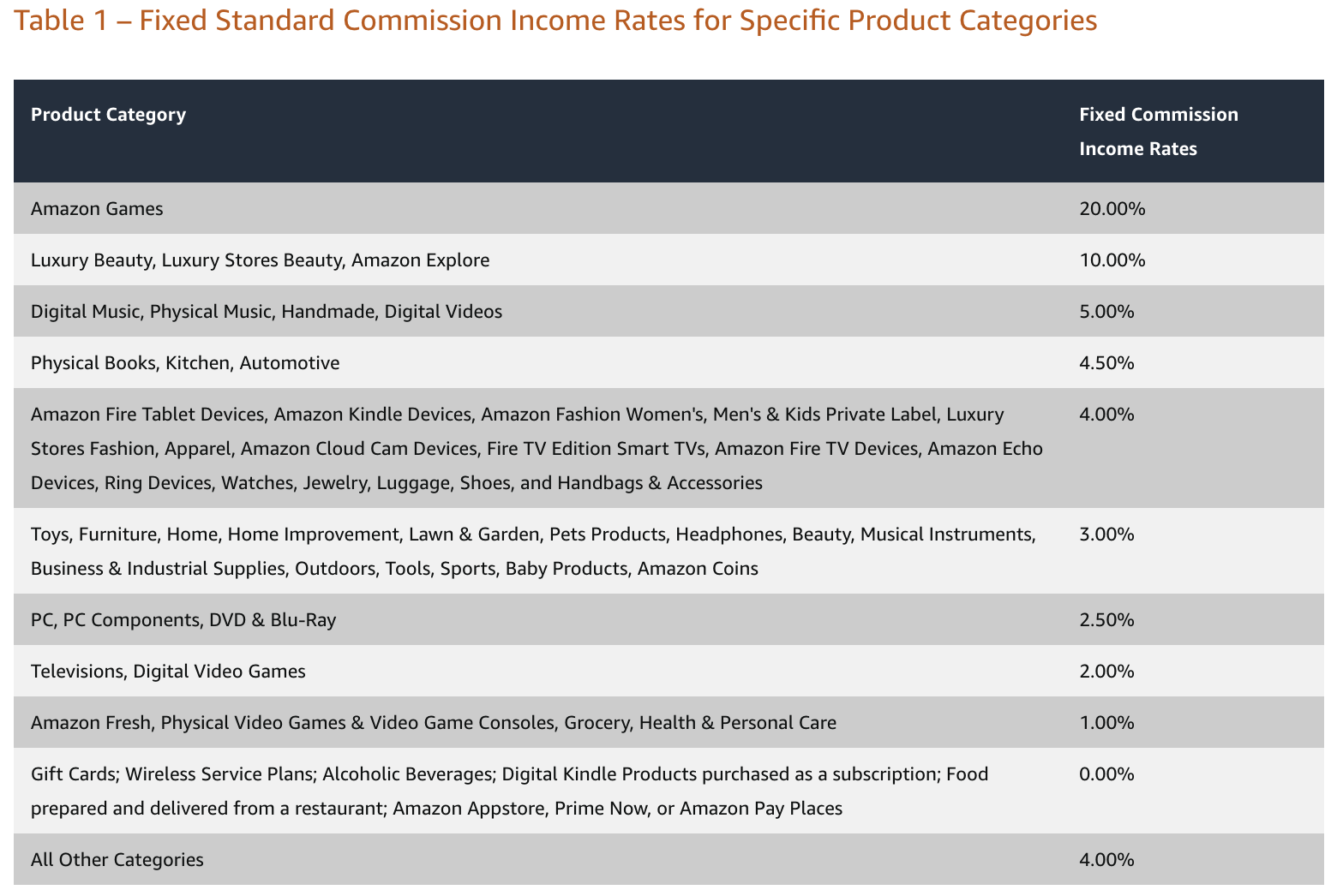This screenshot has width=1337, height=896.
Task: Click the 3.00% commission rate value
Action: (1106, 534)
